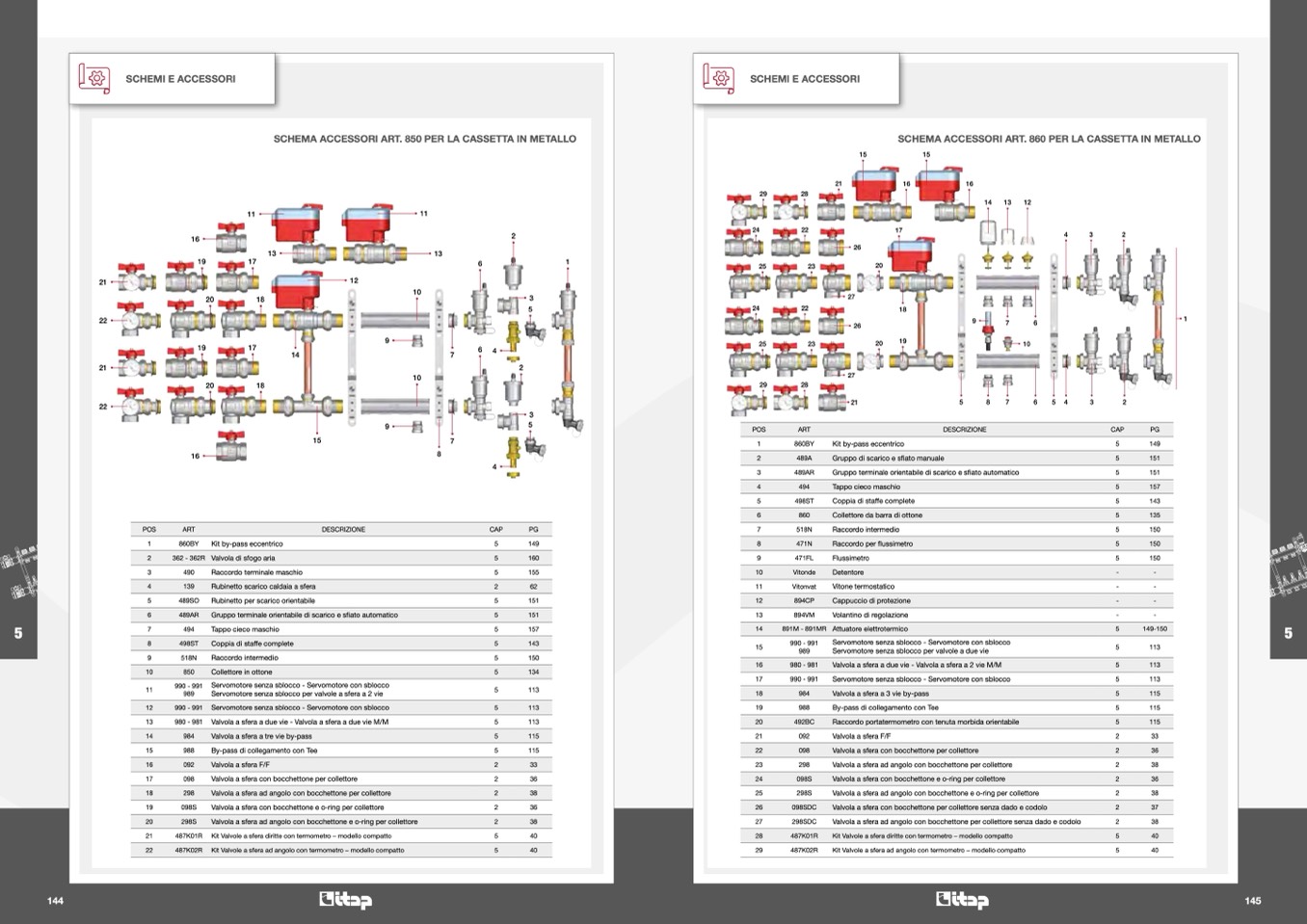Click the itap logo in the right page footer
Image resolution: width=1307 pixels, height=924 pixels.
pos(962,900)
